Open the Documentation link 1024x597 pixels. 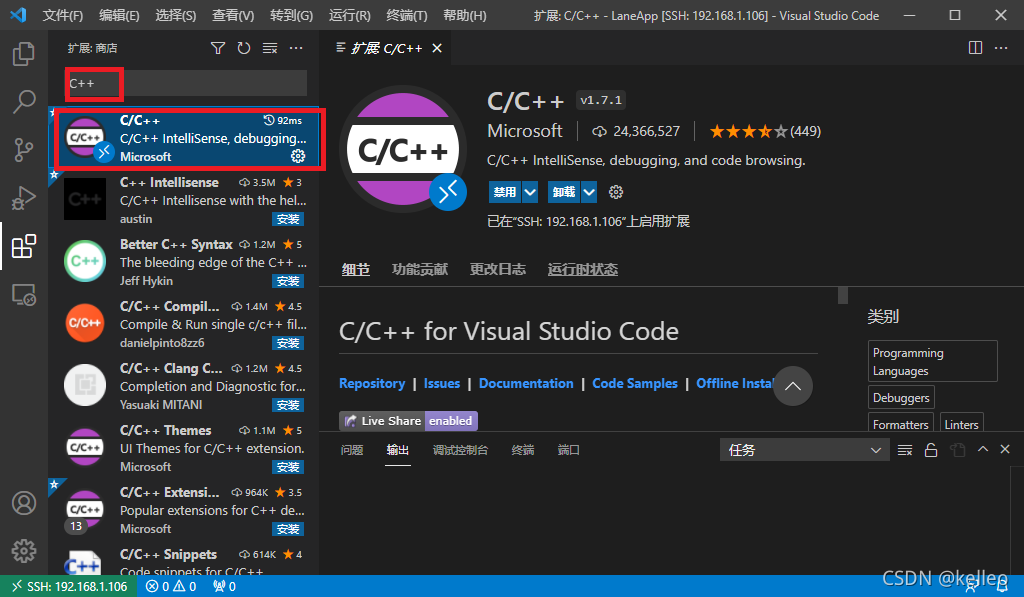pyautogui.click(x=526, y=383)
